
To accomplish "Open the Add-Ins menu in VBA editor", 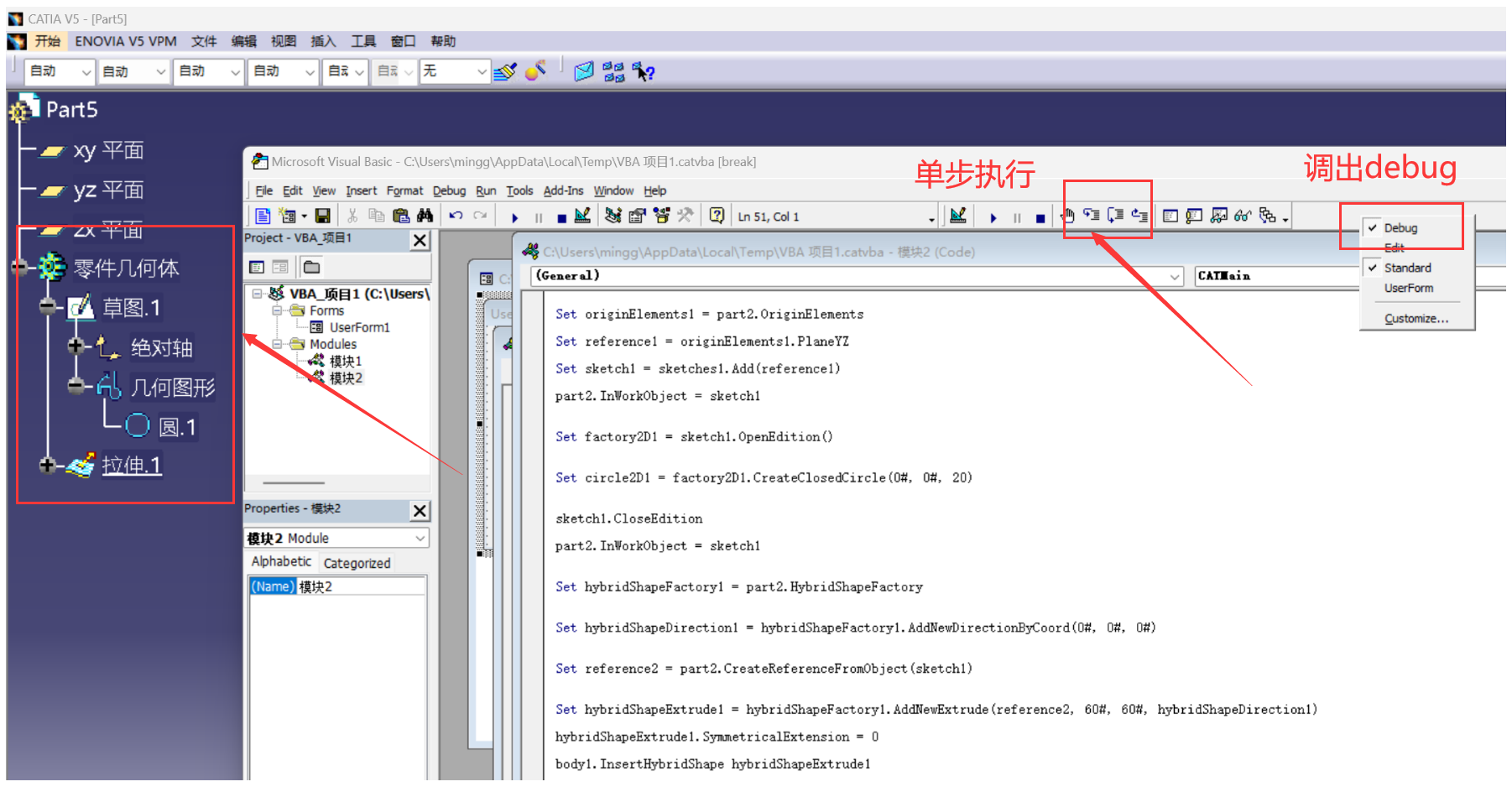I will [x=563, y=190].
